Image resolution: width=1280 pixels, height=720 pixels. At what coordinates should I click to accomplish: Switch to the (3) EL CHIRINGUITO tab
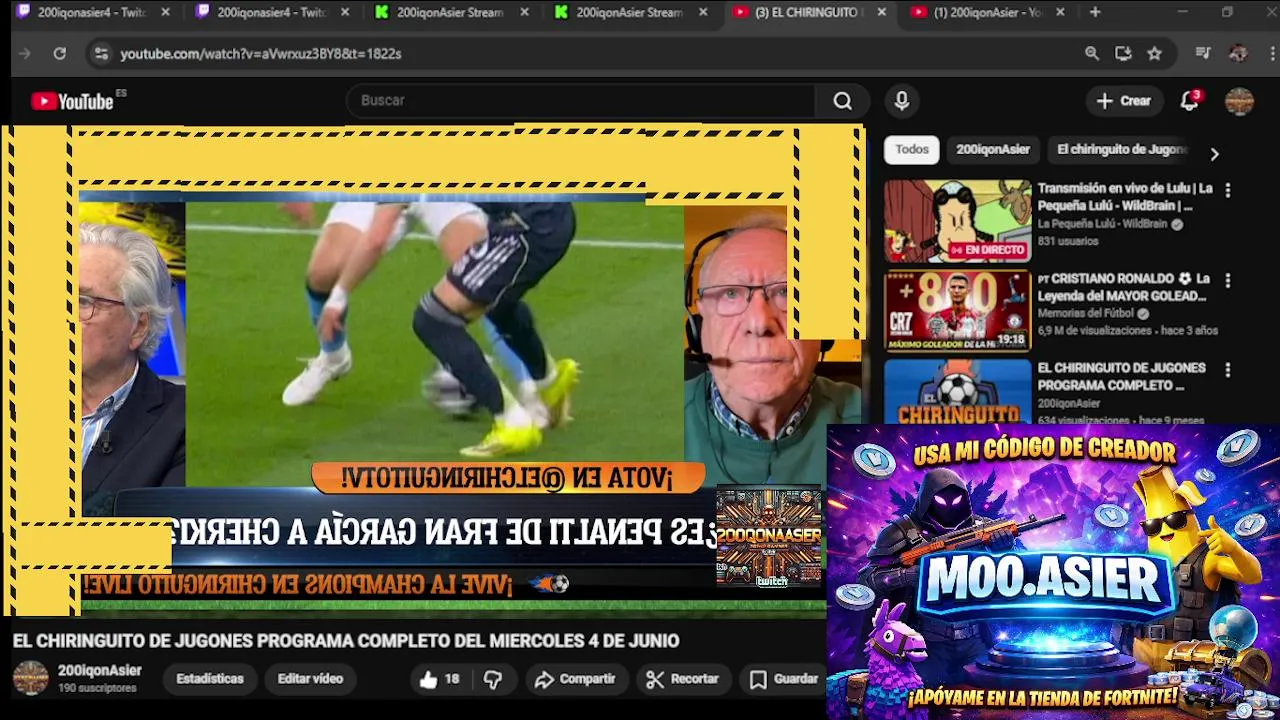coord(808,13)
